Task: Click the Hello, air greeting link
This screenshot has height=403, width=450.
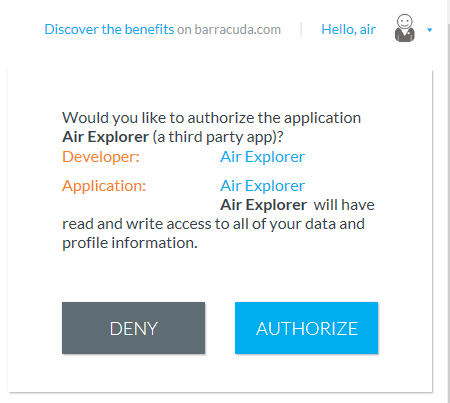Action: (348, 29)
